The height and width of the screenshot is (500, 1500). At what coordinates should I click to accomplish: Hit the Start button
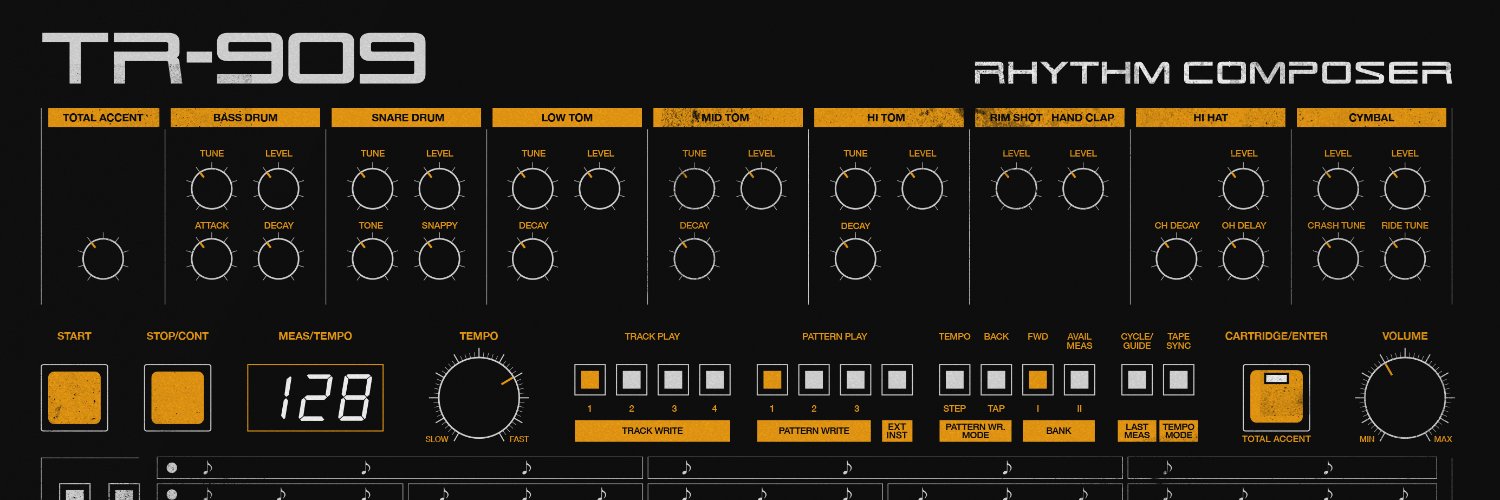pos(74,398)
